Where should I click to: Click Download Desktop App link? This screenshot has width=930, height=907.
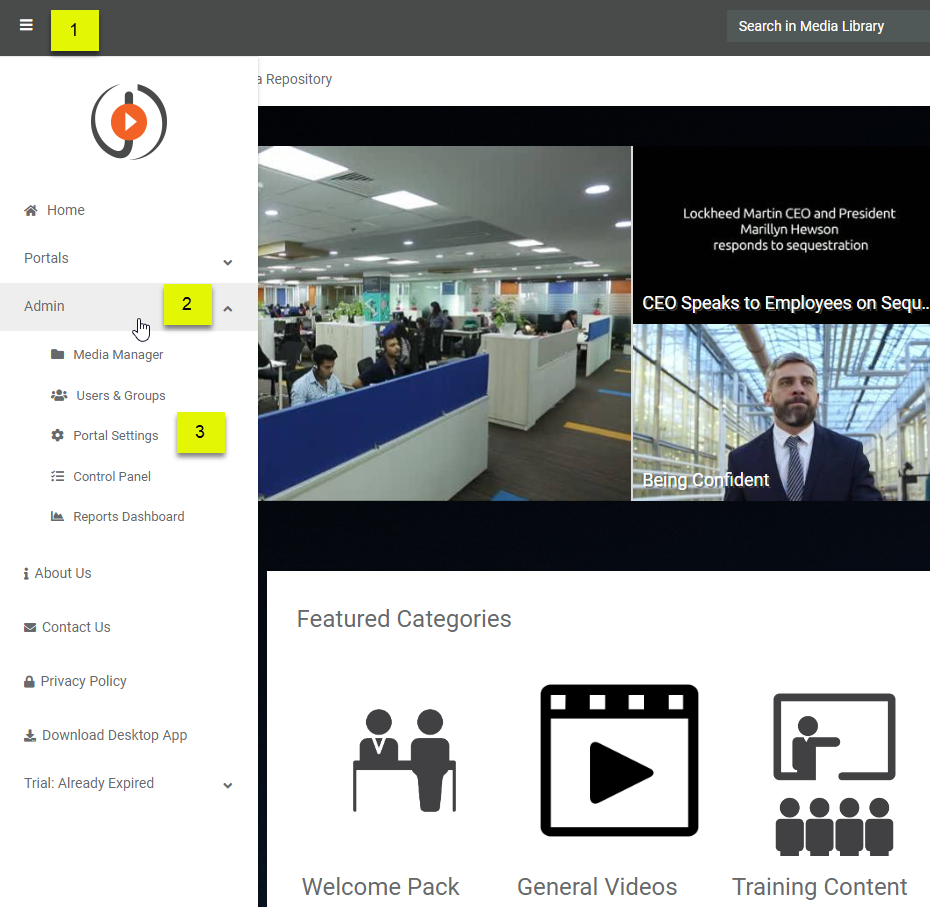coord(114,735)
